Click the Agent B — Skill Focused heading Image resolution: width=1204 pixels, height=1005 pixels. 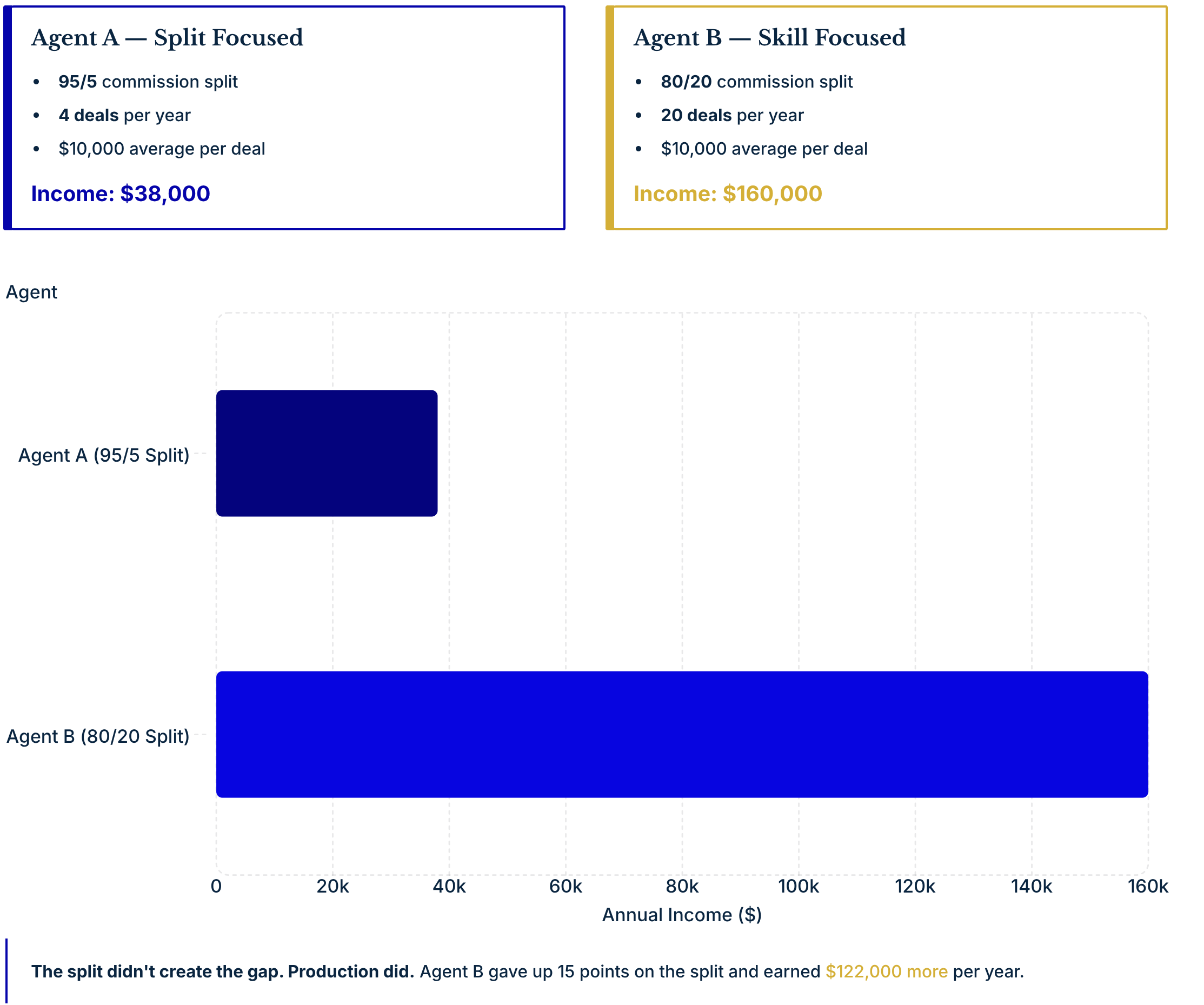pyautogui.click(x=769, y=38)
